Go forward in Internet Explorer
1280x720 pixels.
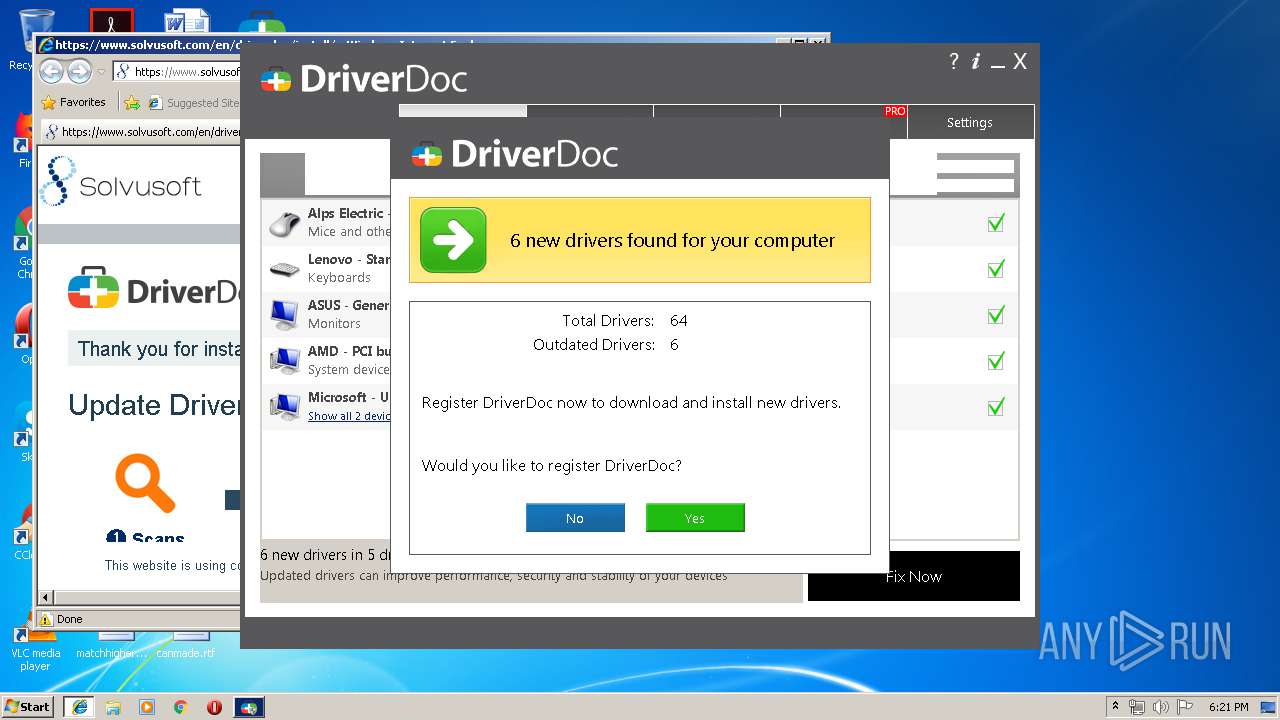point(79,72)
